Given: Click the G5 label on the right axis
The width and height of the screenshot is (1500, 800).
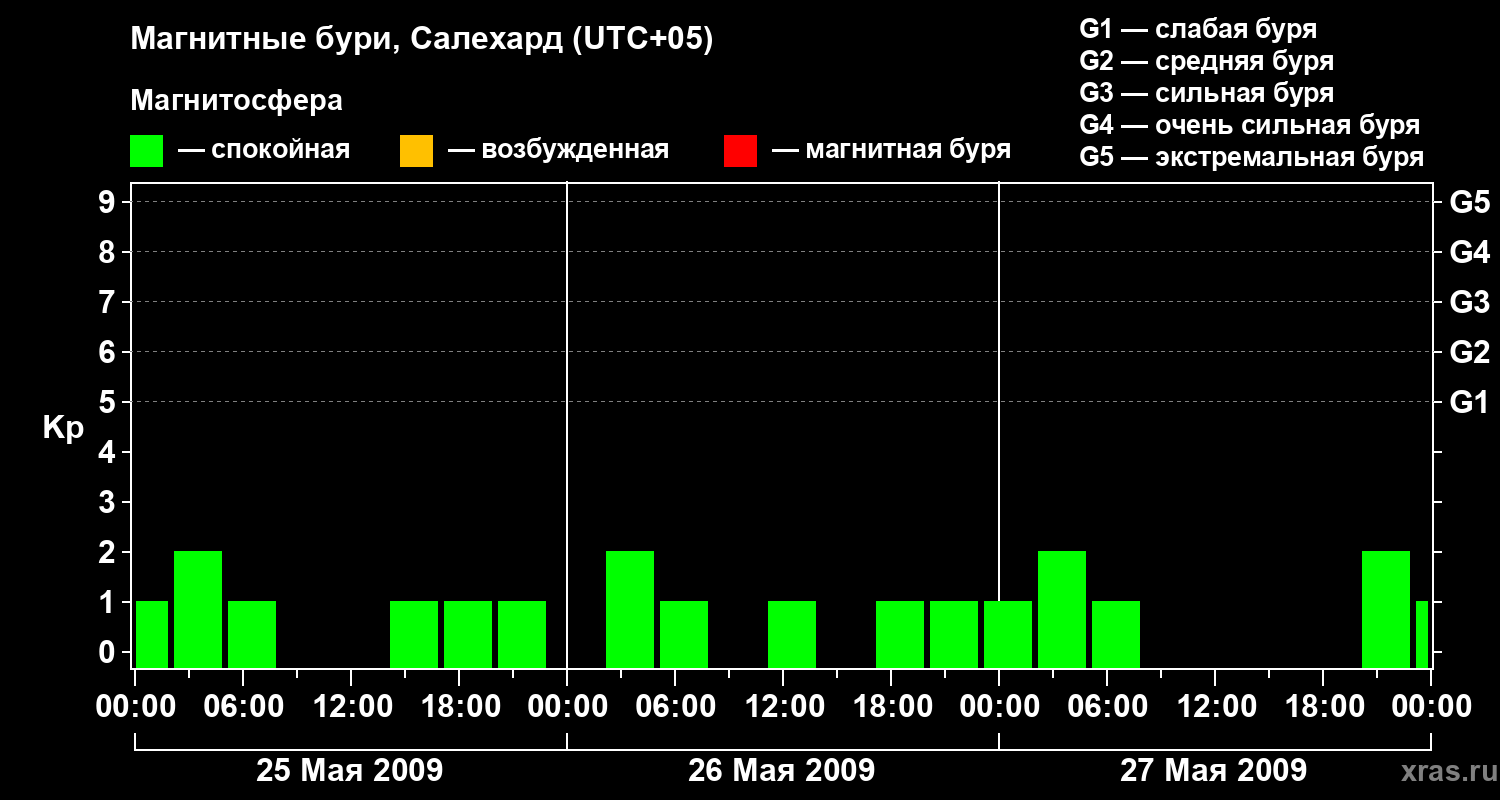Looking at the screenshot, I should tap(1469, 202).
